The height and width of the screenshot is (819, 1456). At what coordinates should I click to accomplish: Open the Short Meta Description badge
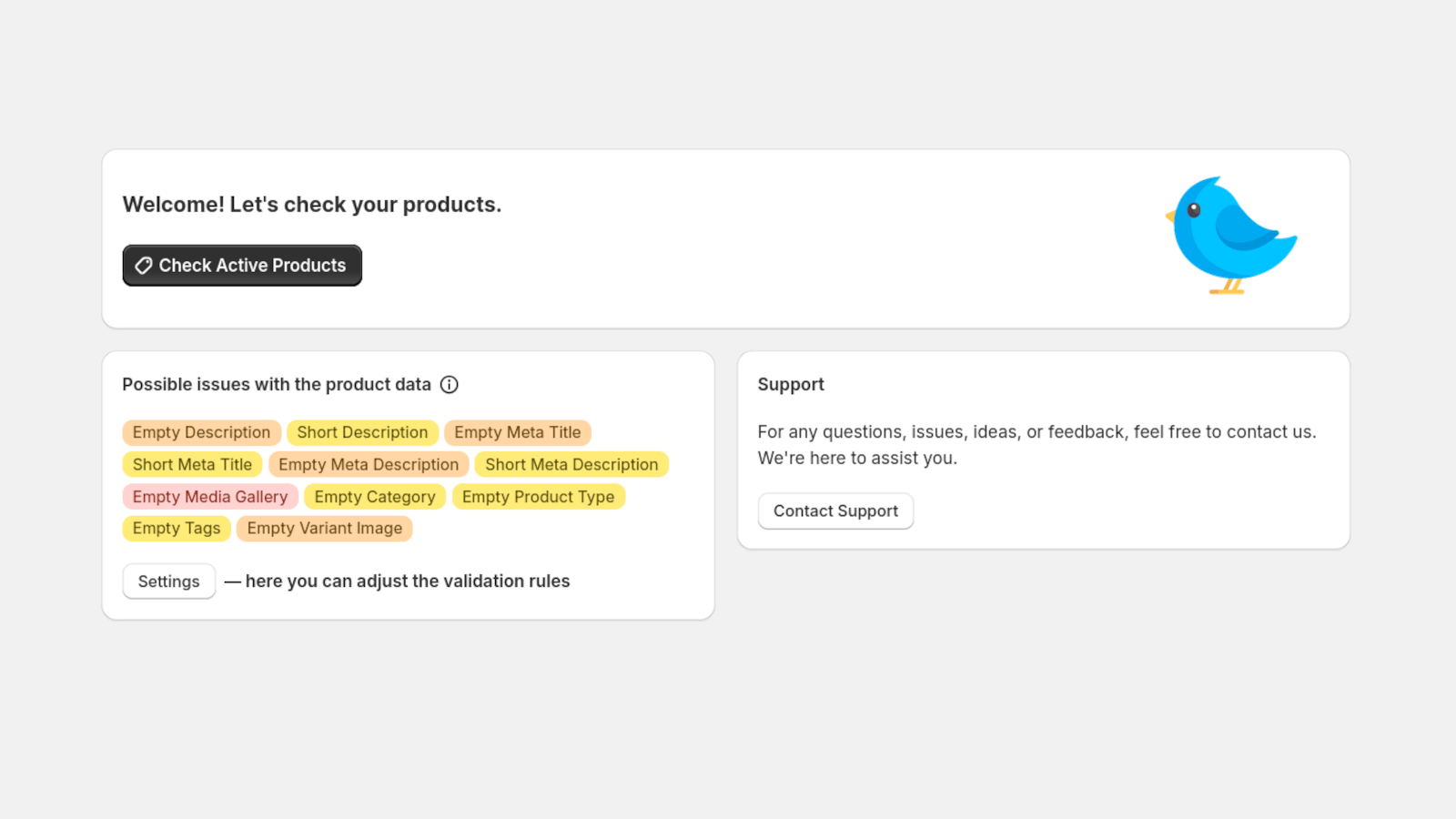point(571,464)
